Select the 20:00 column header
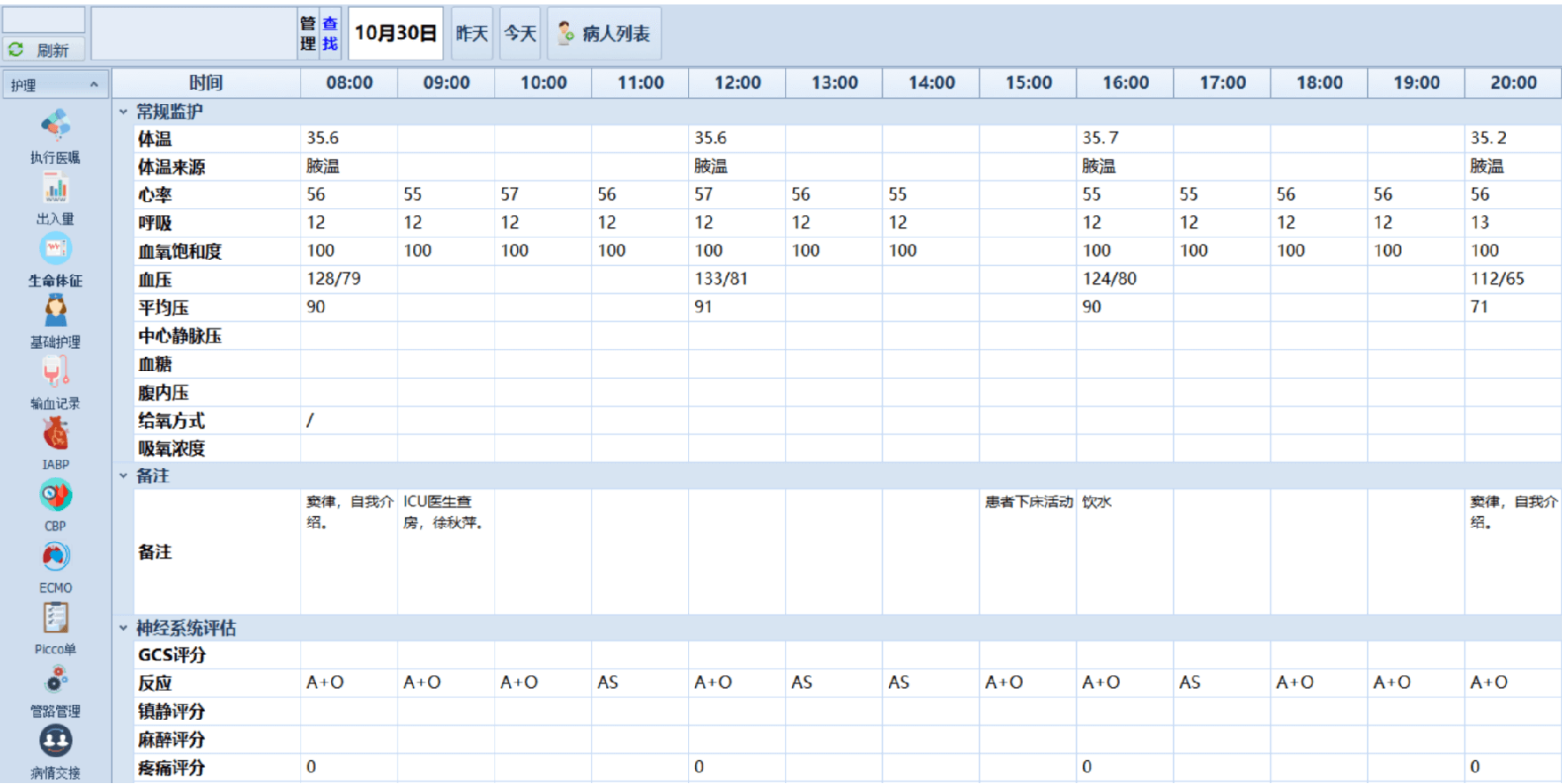Image resolution: width=1562 pixels, height=784 pixels. [x=1513, y=83]
